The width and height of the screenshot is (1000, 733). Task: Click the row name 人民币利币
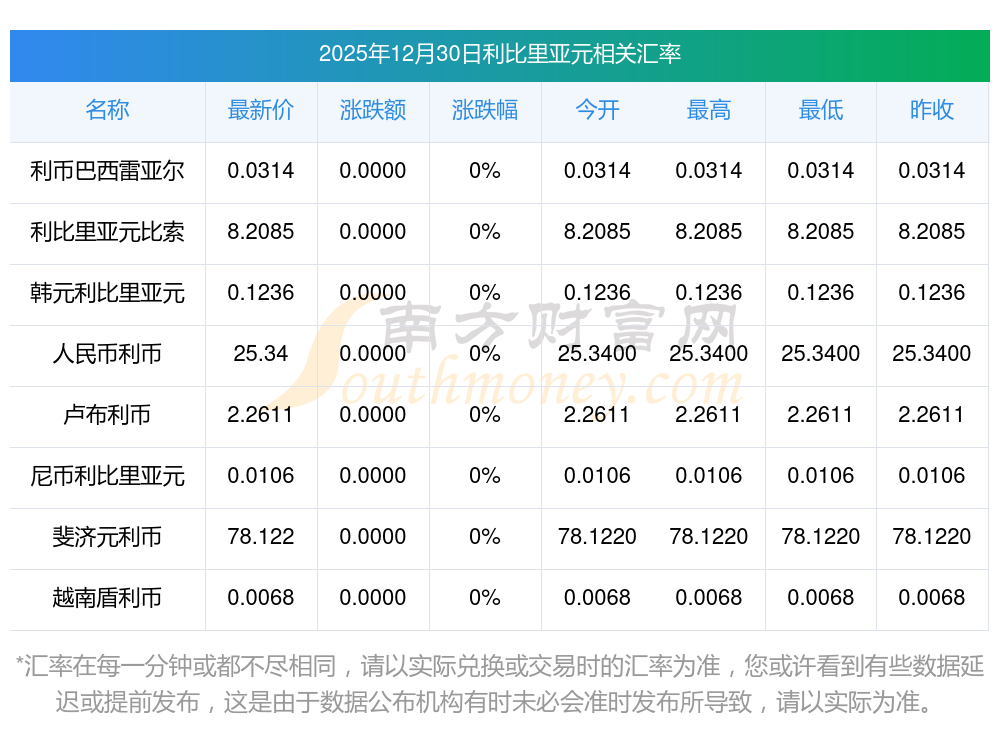pos(107,353)
